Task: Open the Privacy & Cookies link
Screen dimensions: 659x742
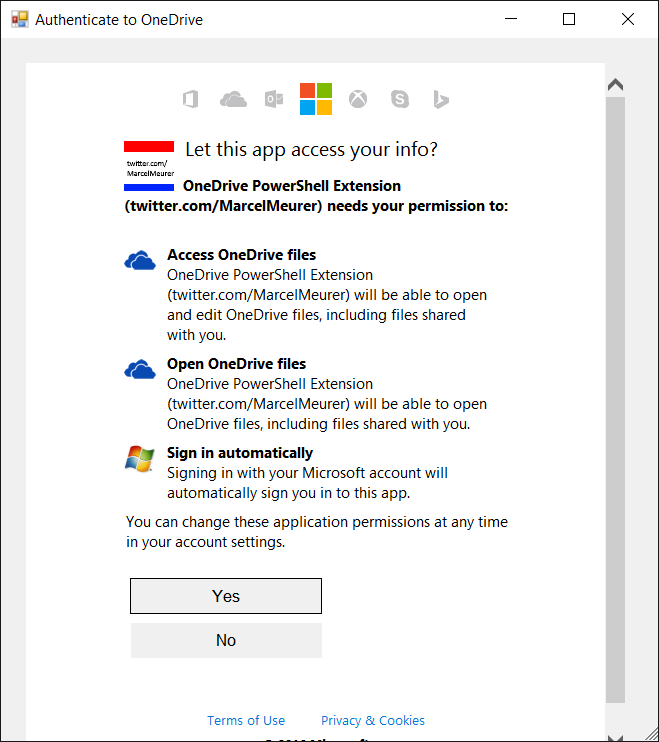Action: pyautogui.click(x=373, y=720)
